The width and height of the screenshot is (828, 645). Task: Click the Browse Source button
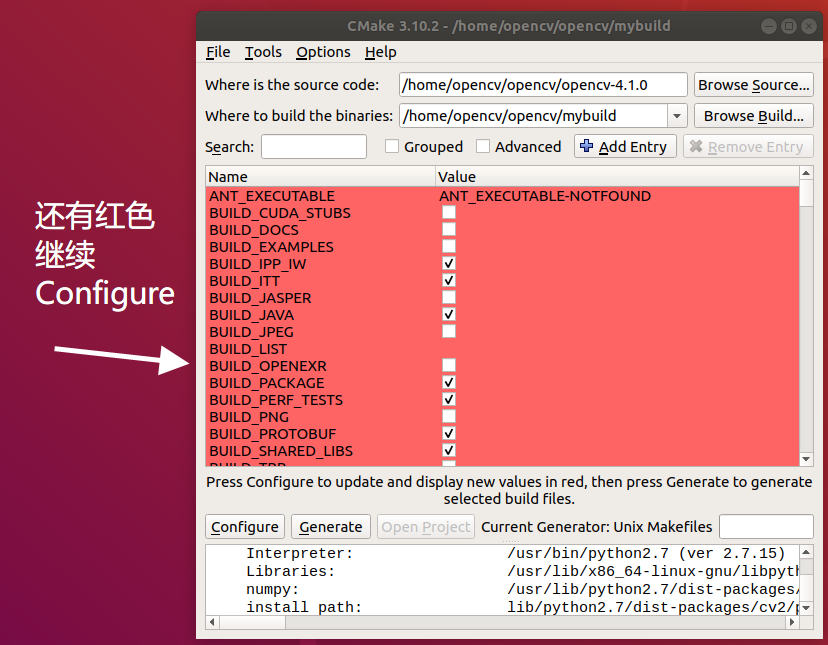[754, 85]
